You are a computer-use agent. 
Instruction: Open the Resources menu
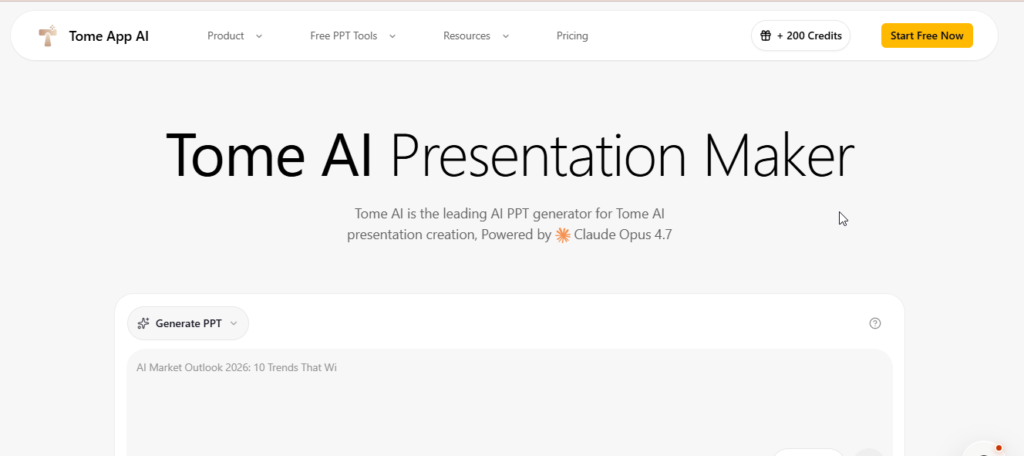pos(476,36)
